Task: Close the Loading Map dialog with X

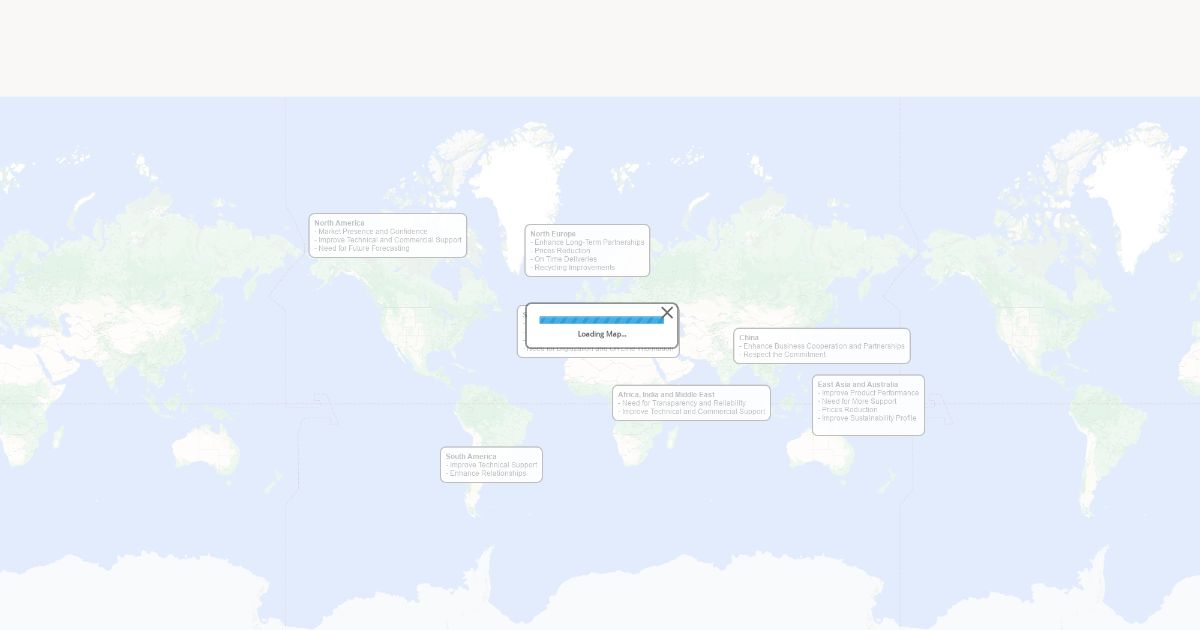Action: [x=667, y=313]
